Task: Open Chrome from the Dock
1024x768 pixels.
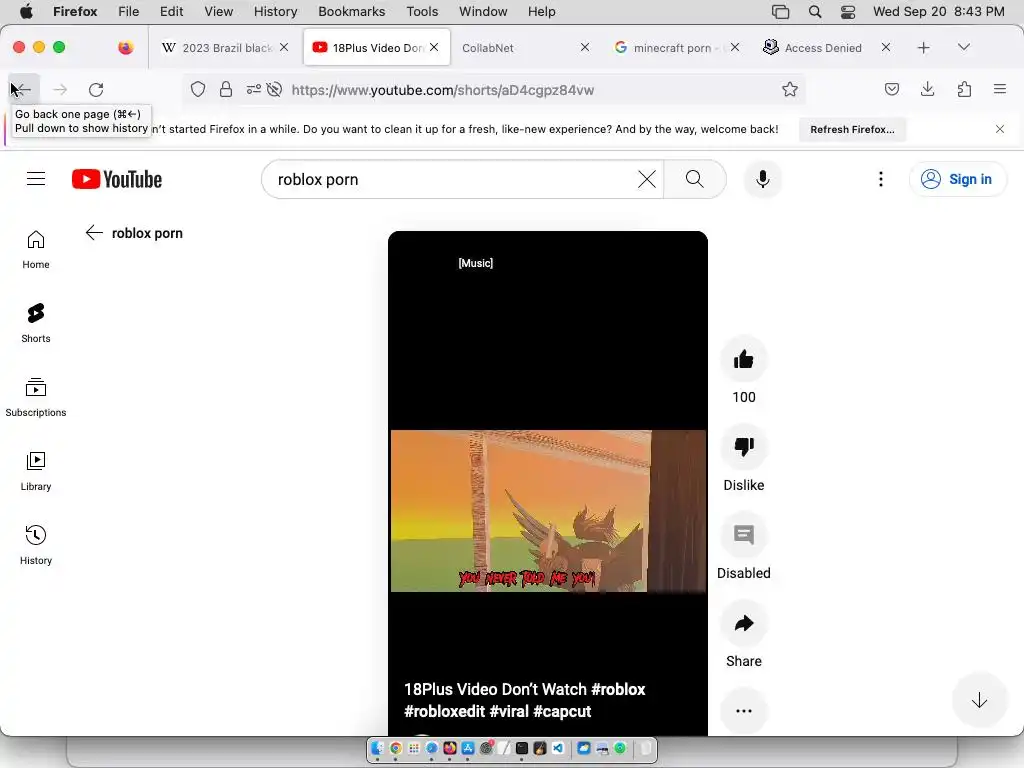Action: coord(395,748)
